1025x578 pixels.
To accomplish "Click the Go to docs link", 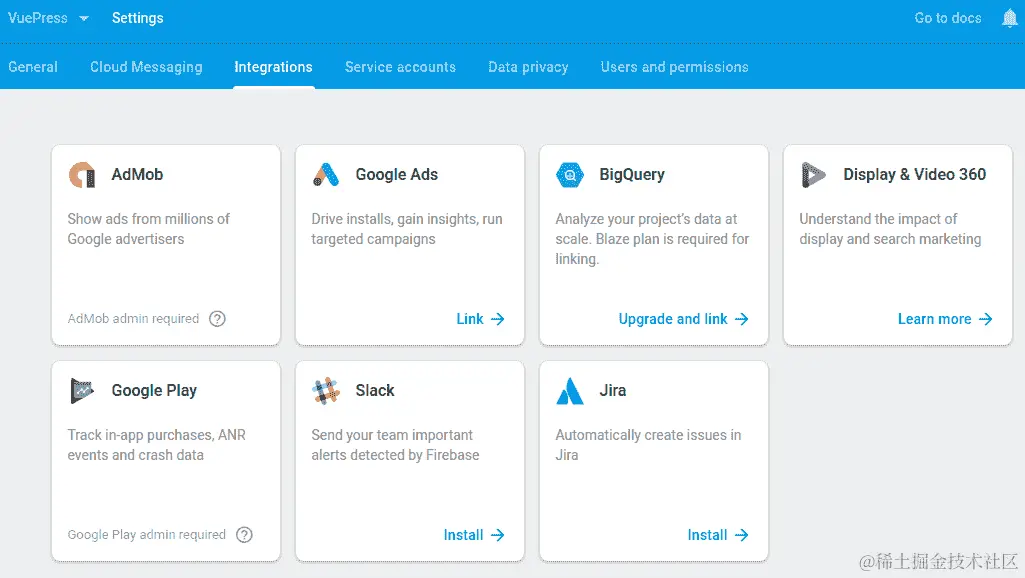I will click(x=948, y=18).
